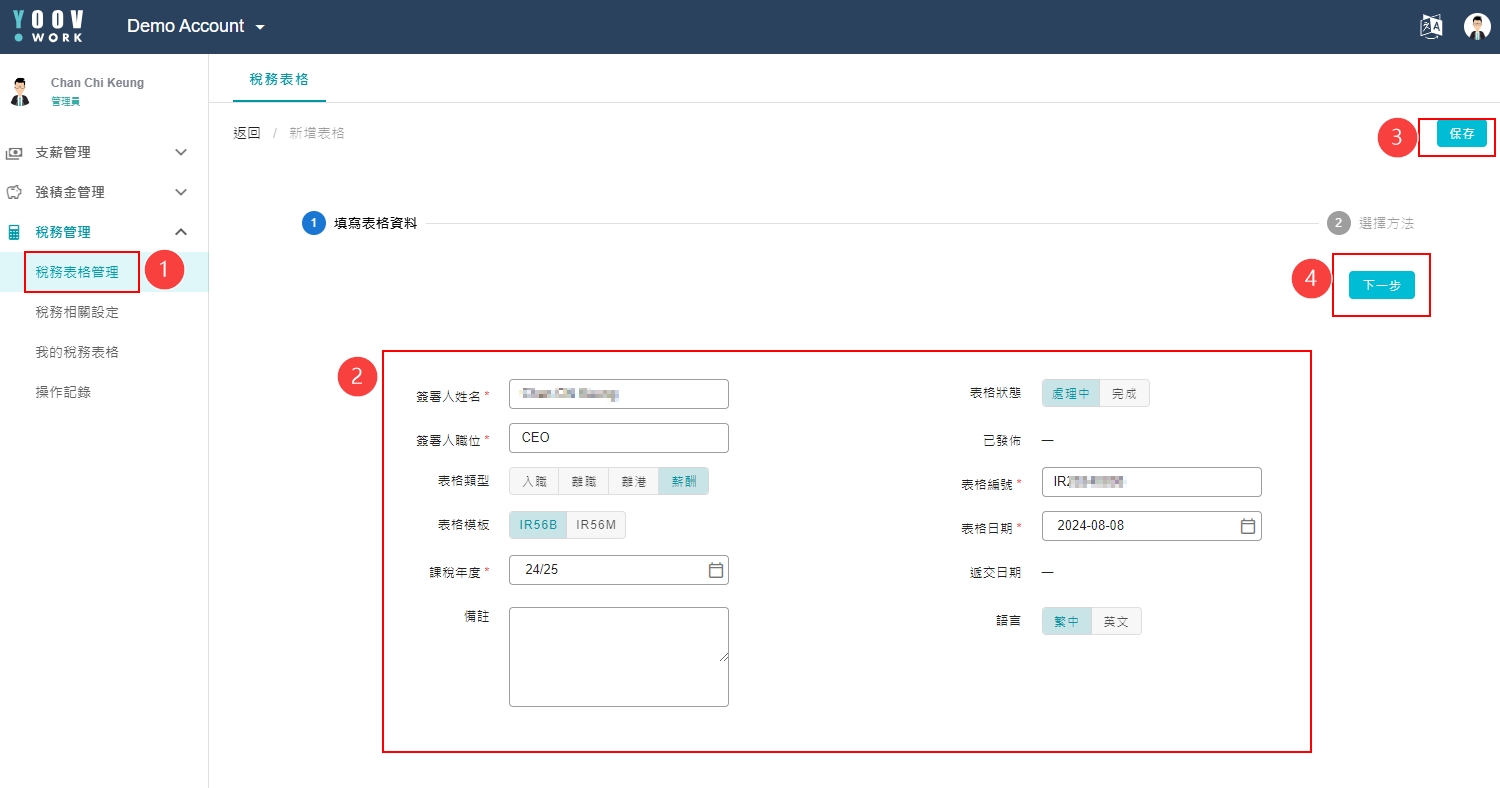Click the payroll management money icon
This screenshot has width=1500, height=788.
[x=14, y=153]
